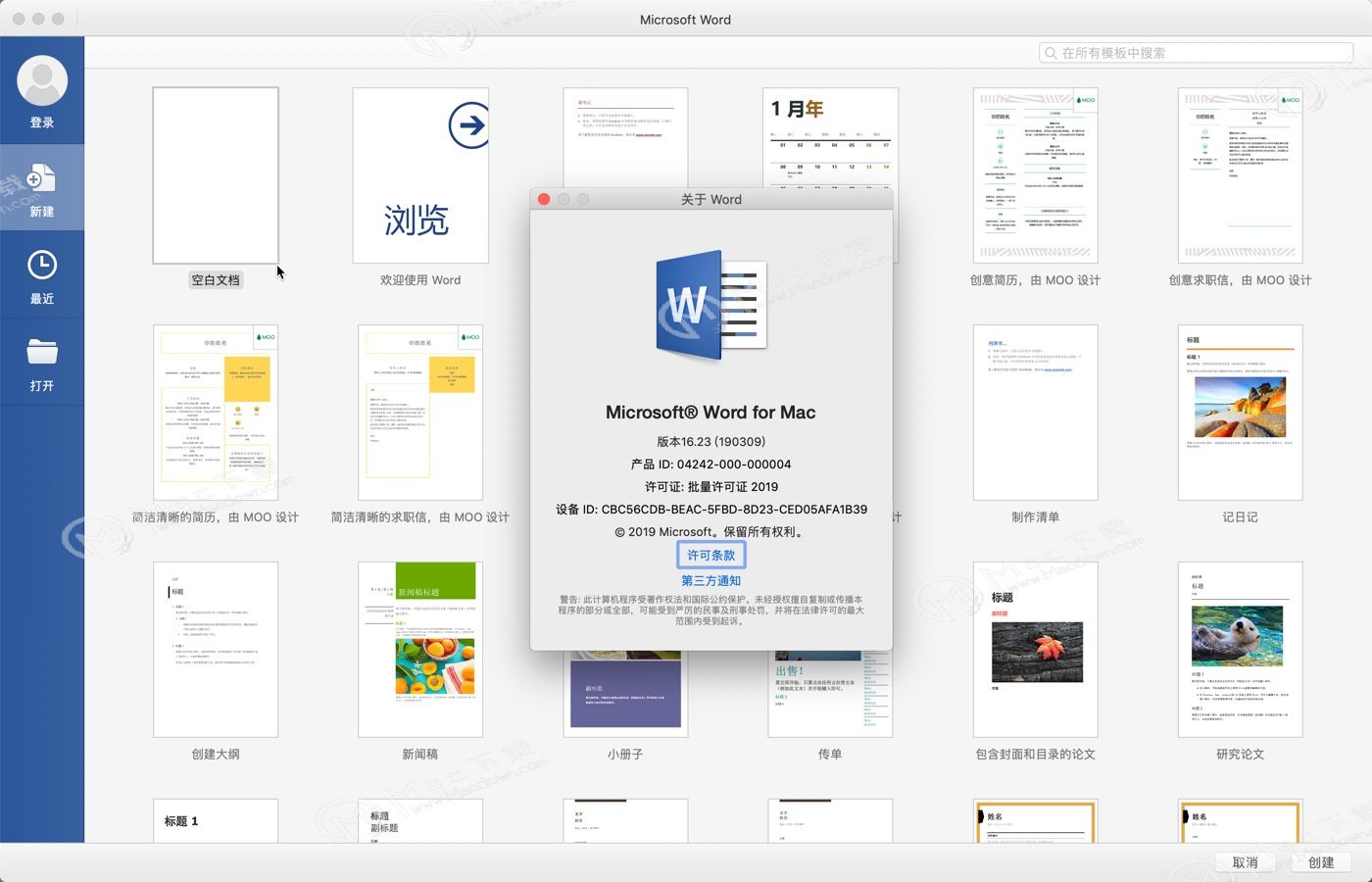Pick the 简洁清晰的简历 template
The image size is (1372, 882).
point(216,413)
